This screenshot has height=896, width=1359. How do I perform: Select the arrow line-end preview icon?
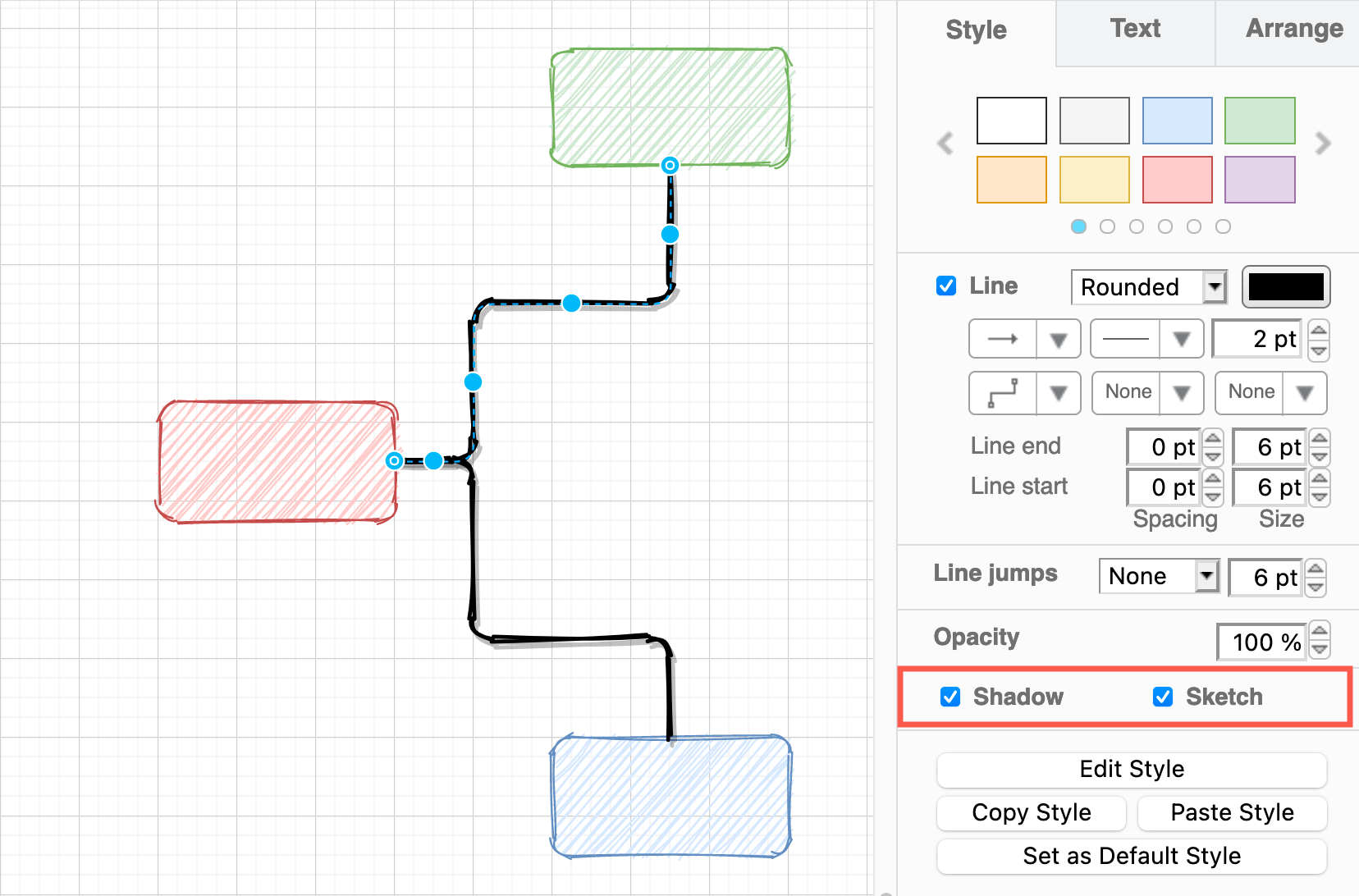(x=1002, y=338)
